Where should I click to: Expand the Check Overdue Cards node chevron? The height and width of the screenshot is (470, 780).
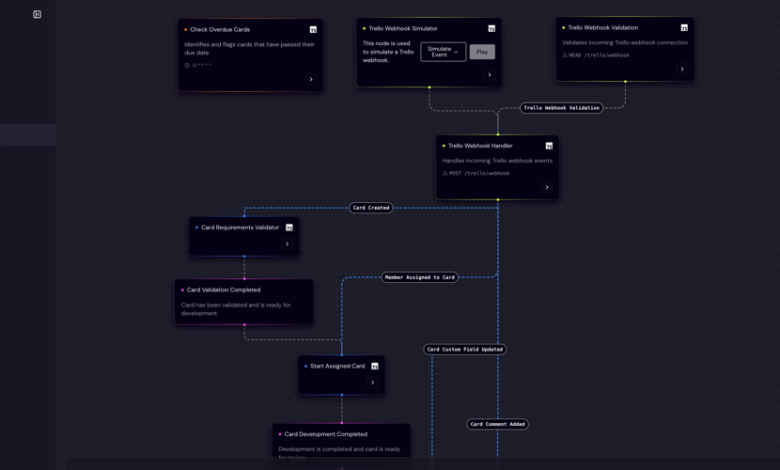tap(311, 79)
